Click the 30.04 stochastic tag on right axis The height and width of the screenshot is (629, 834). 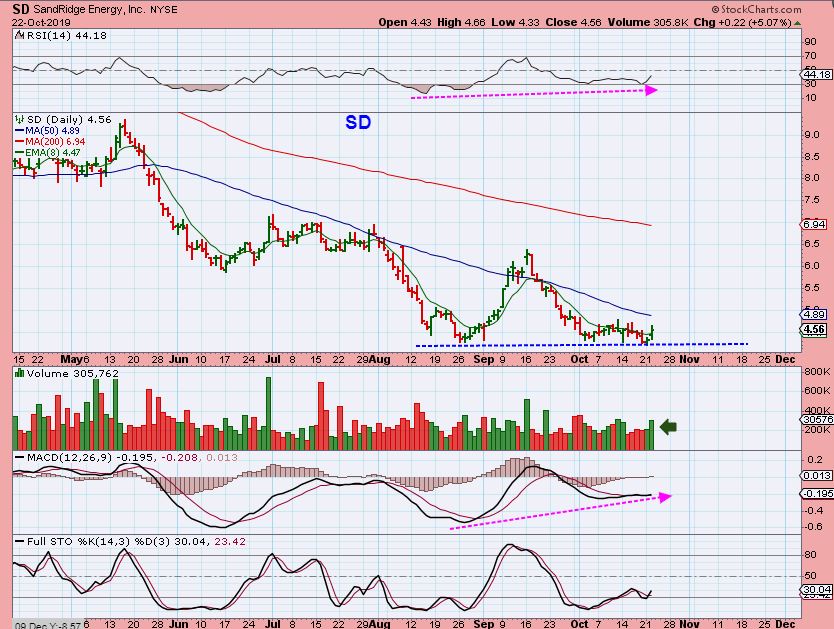(817, 590)
